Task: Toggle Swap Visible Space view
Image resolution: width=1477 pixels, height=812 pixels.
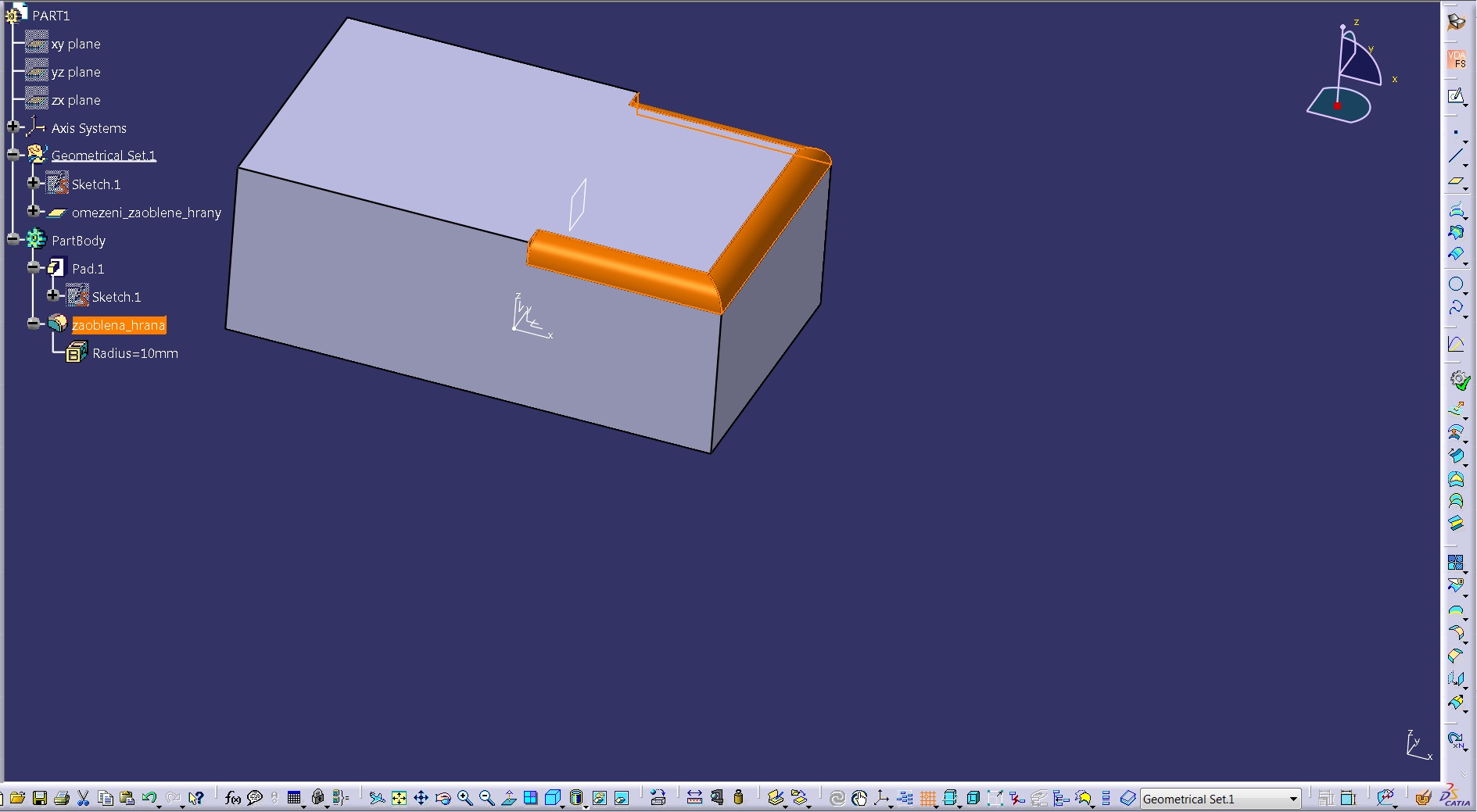Action: tap(622, 798)
